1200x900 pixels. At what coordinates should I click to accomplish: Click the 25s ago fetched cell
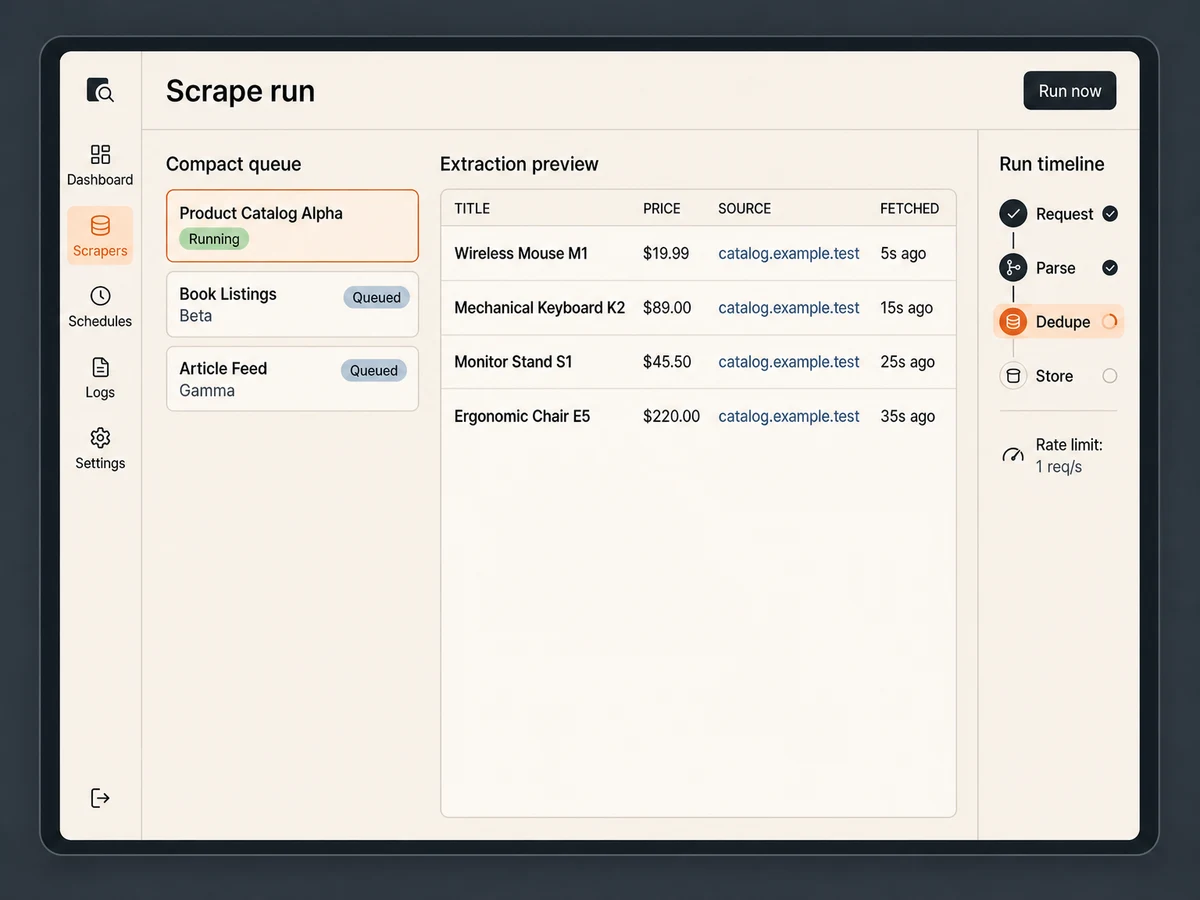(908, 362)
